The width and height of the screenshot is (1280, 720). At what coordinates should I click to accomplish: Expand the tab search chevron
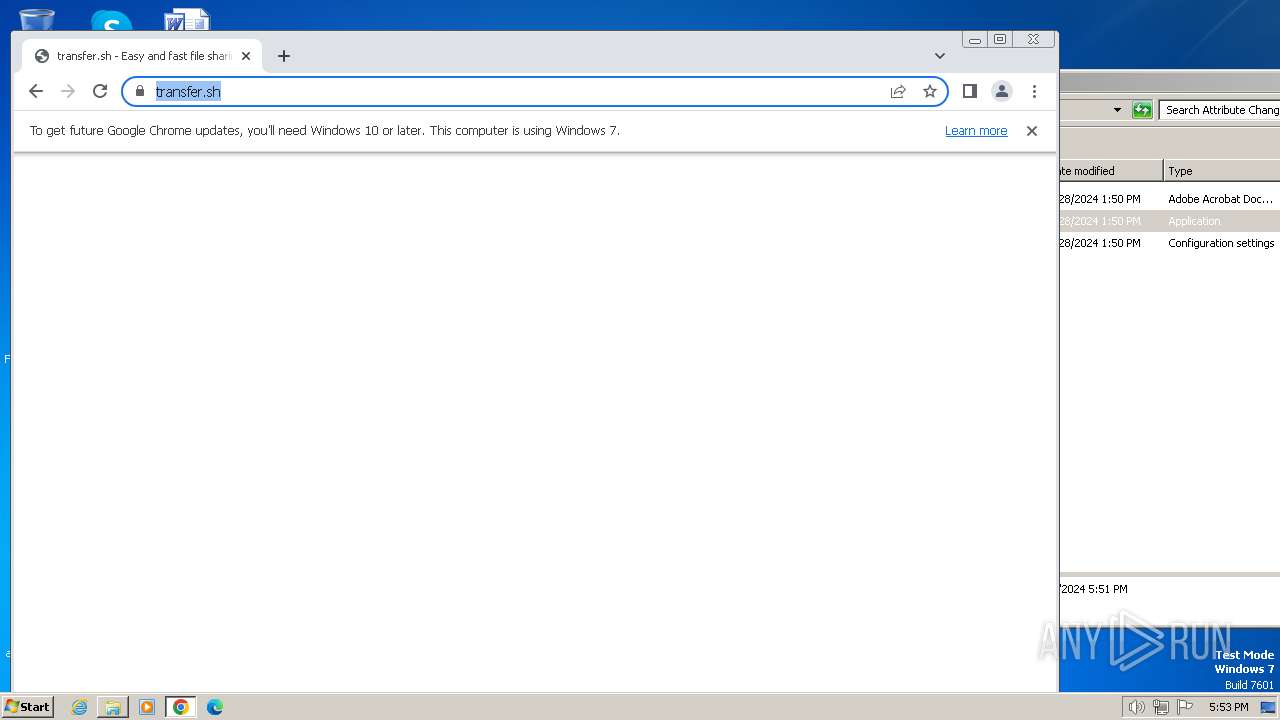coord(940,56)
